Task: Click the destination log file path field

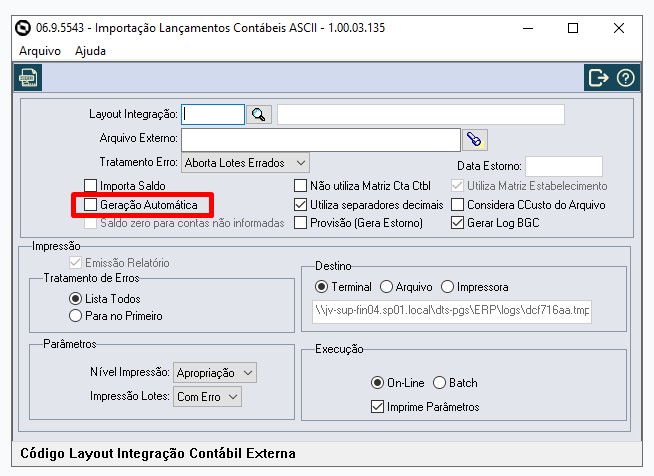Action: pyautogui.click(x=452, y=311)
